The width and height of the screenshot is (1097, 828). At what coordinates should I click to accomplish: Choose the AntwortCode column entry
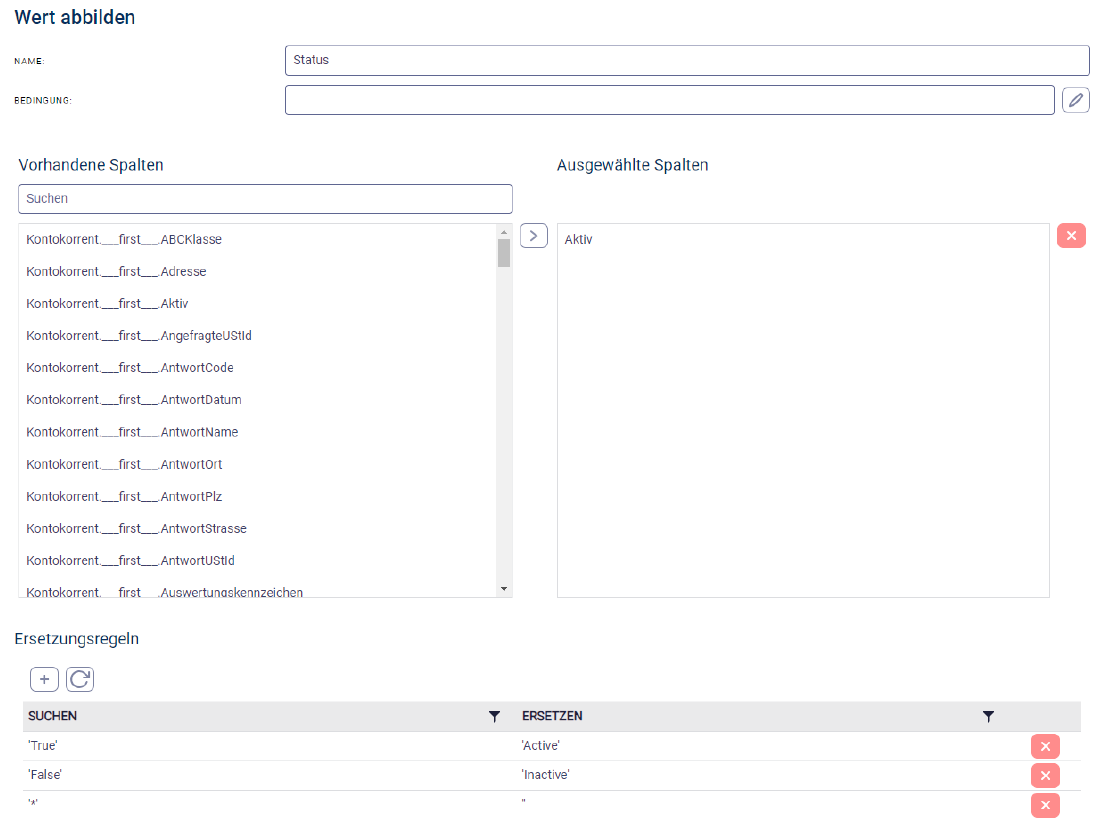[130, 368]
